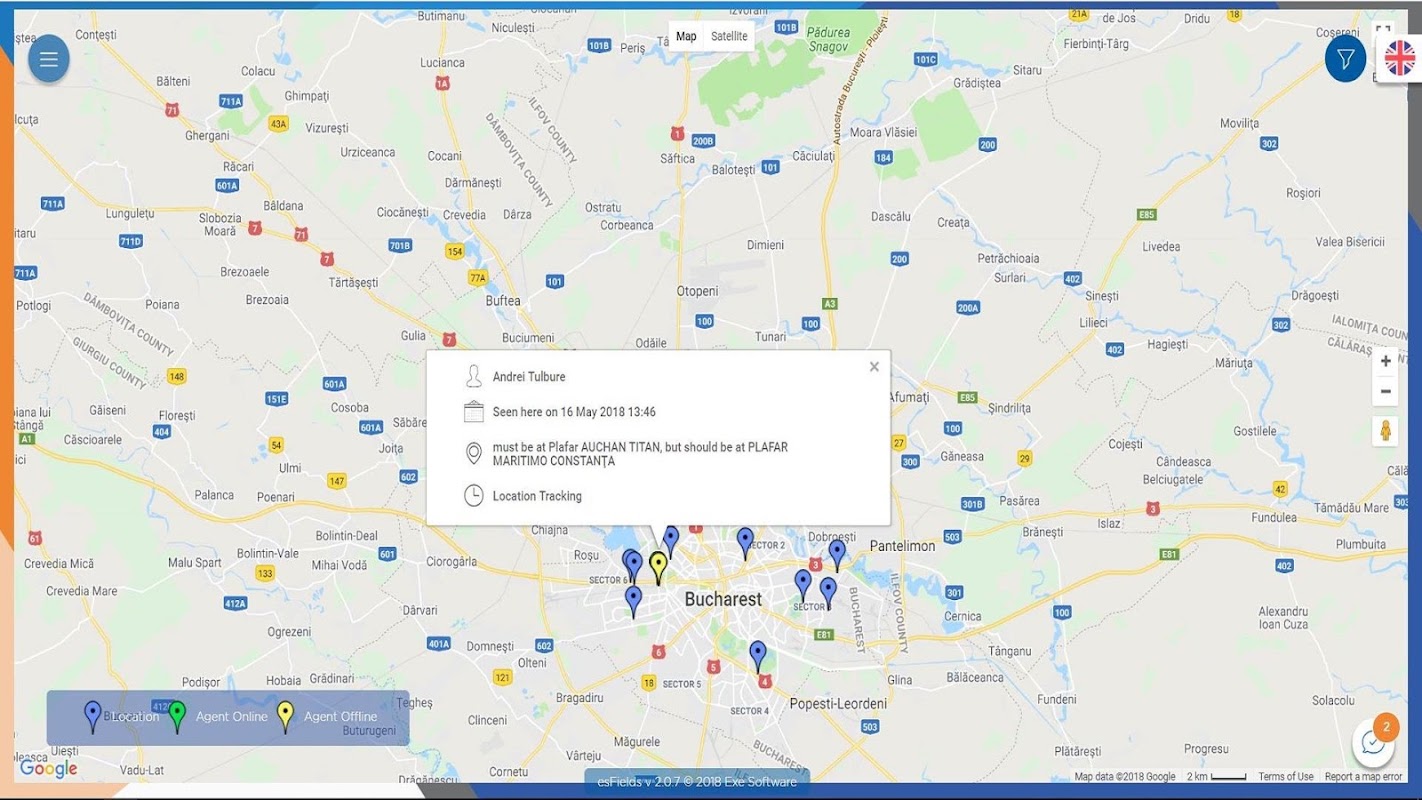
Task: Open the filter funnel button
Action: click(x=1345, y=59)
